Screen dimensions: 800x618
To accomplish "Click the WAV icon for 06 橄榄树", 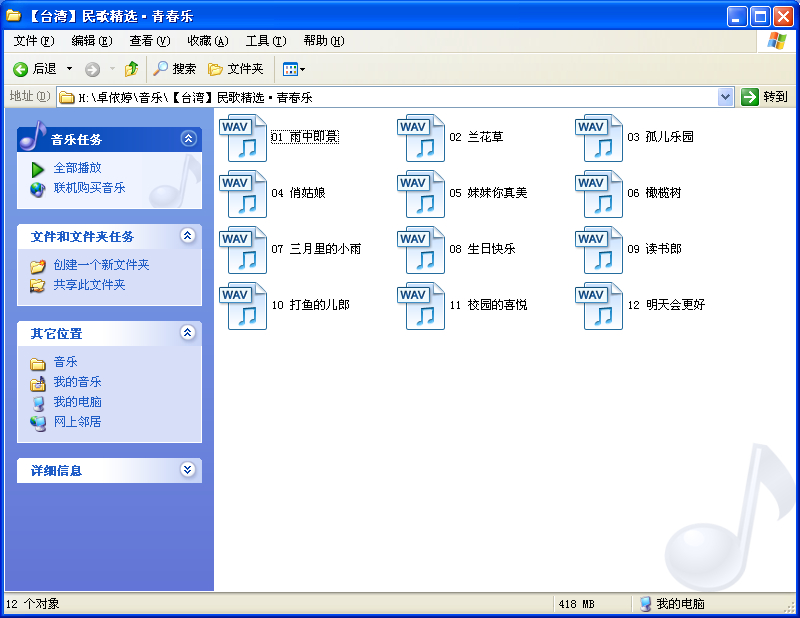I will (x=599, y=194).
